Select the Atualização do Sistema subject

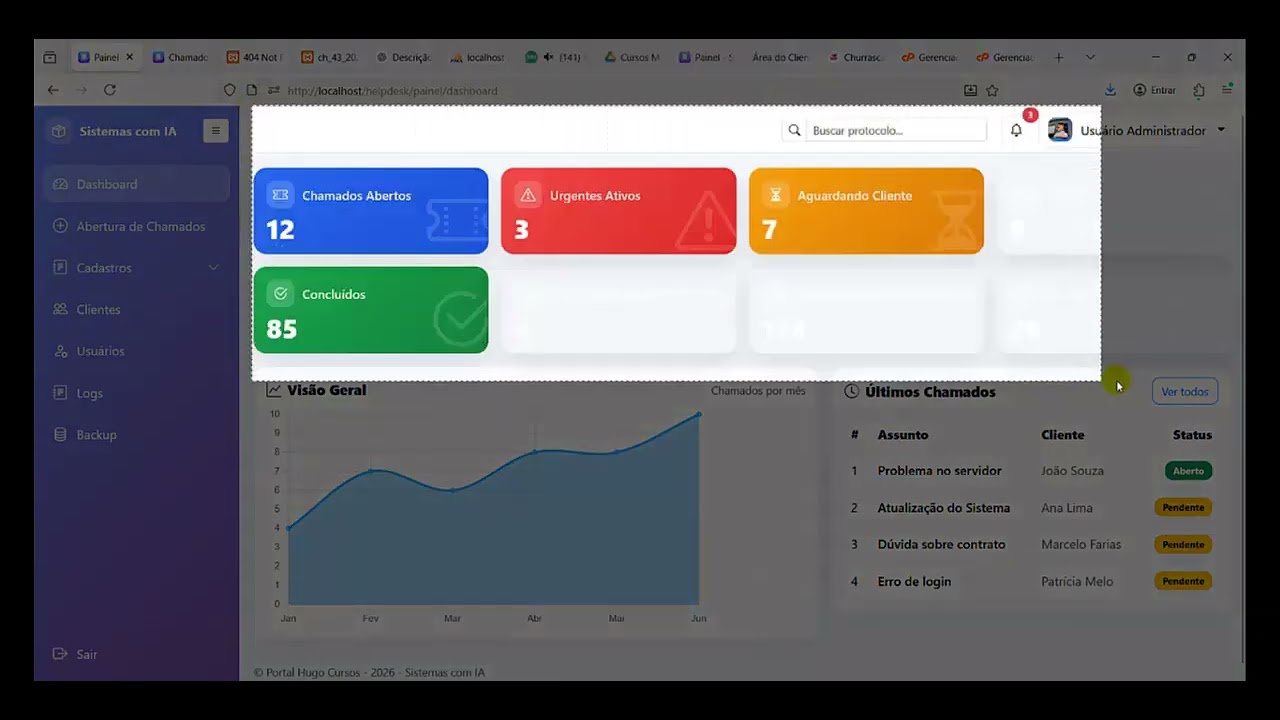pos(944,508)
